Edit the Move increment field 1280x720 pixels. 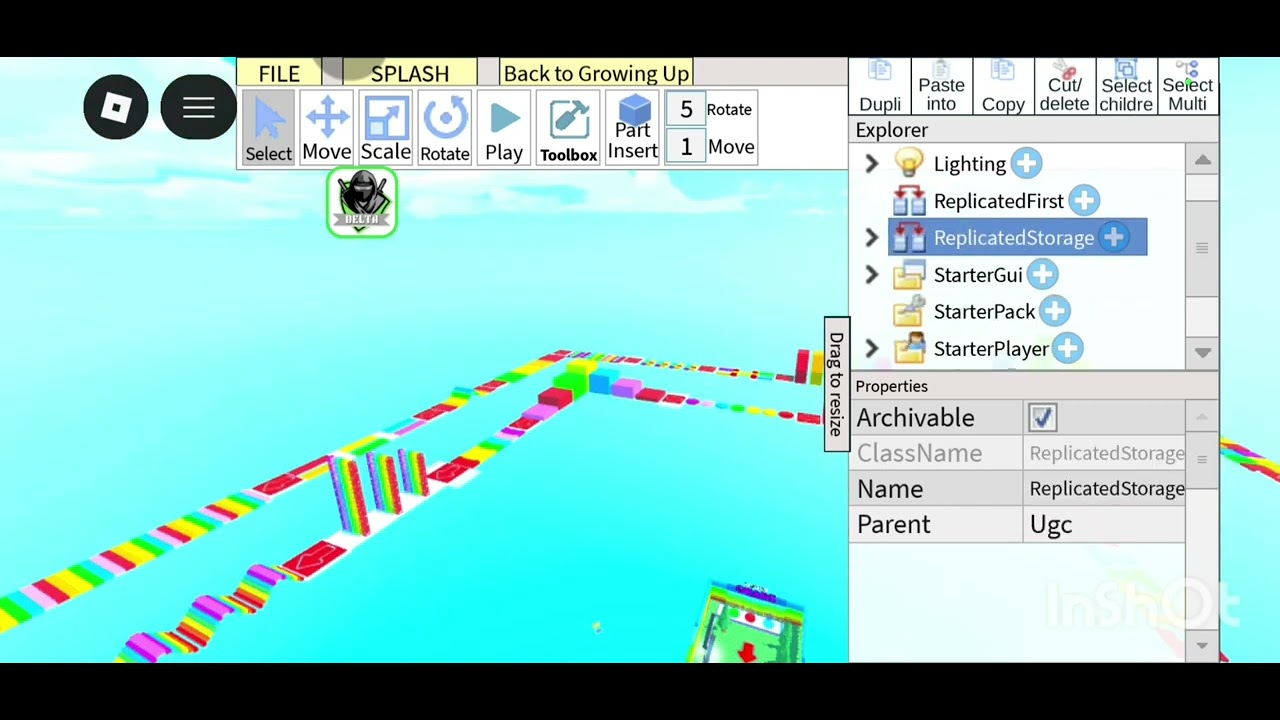tap(686, 147)
